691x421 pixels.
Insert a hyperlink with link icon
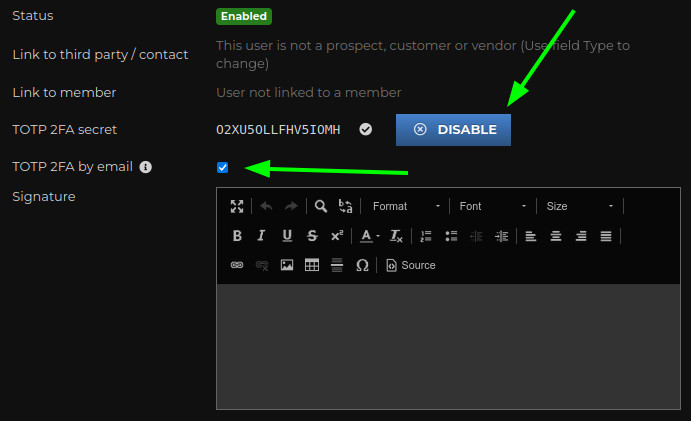pyautogui.click(x=237, y=265)
